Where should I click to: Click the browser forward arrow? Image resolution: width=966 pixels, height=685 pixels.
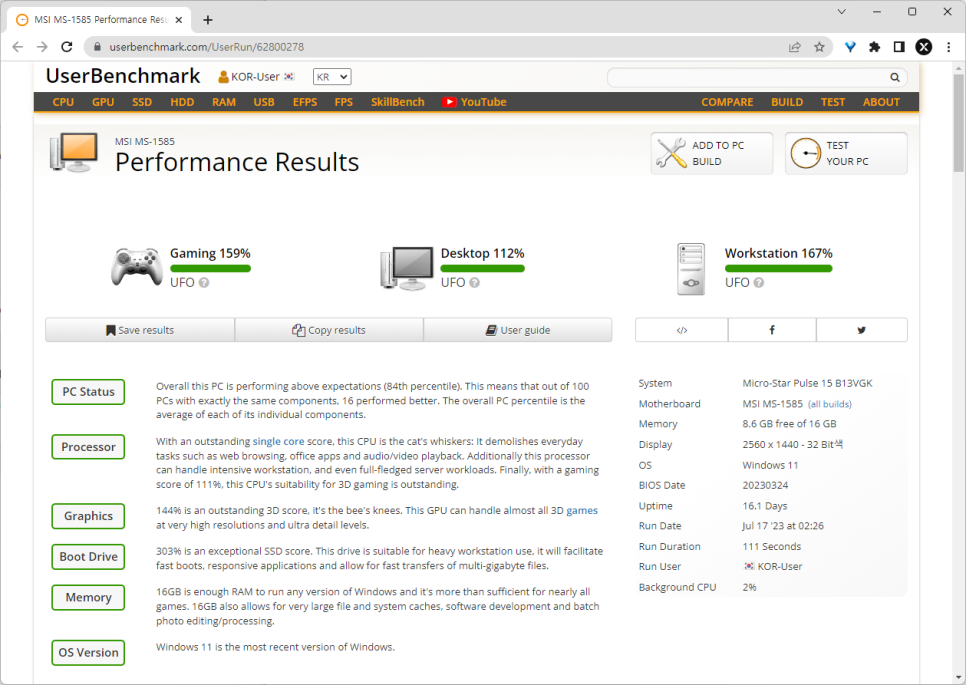42,47
